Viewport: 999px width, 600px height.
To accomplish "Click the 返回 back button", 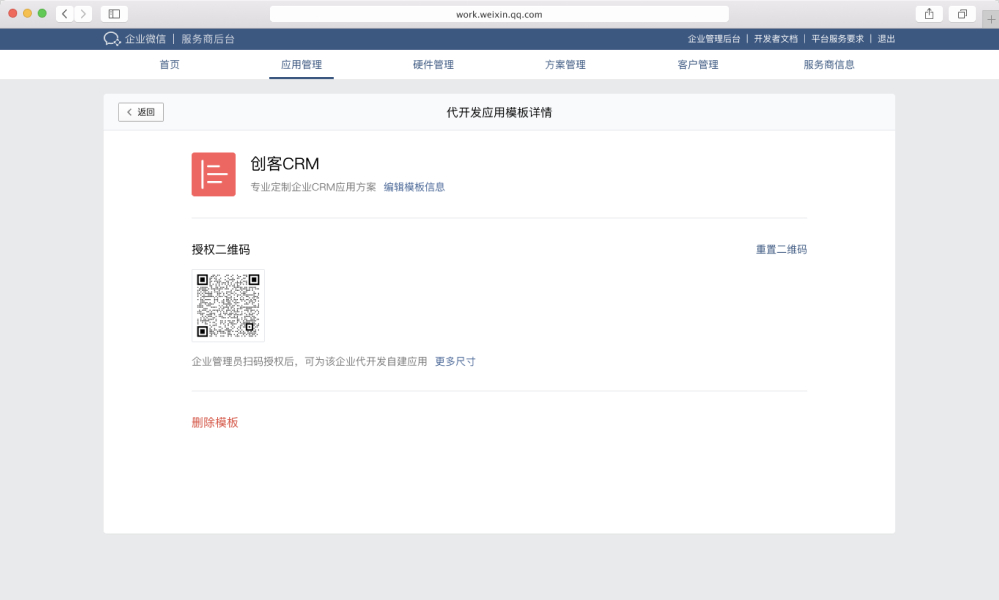I will [141, 112].
